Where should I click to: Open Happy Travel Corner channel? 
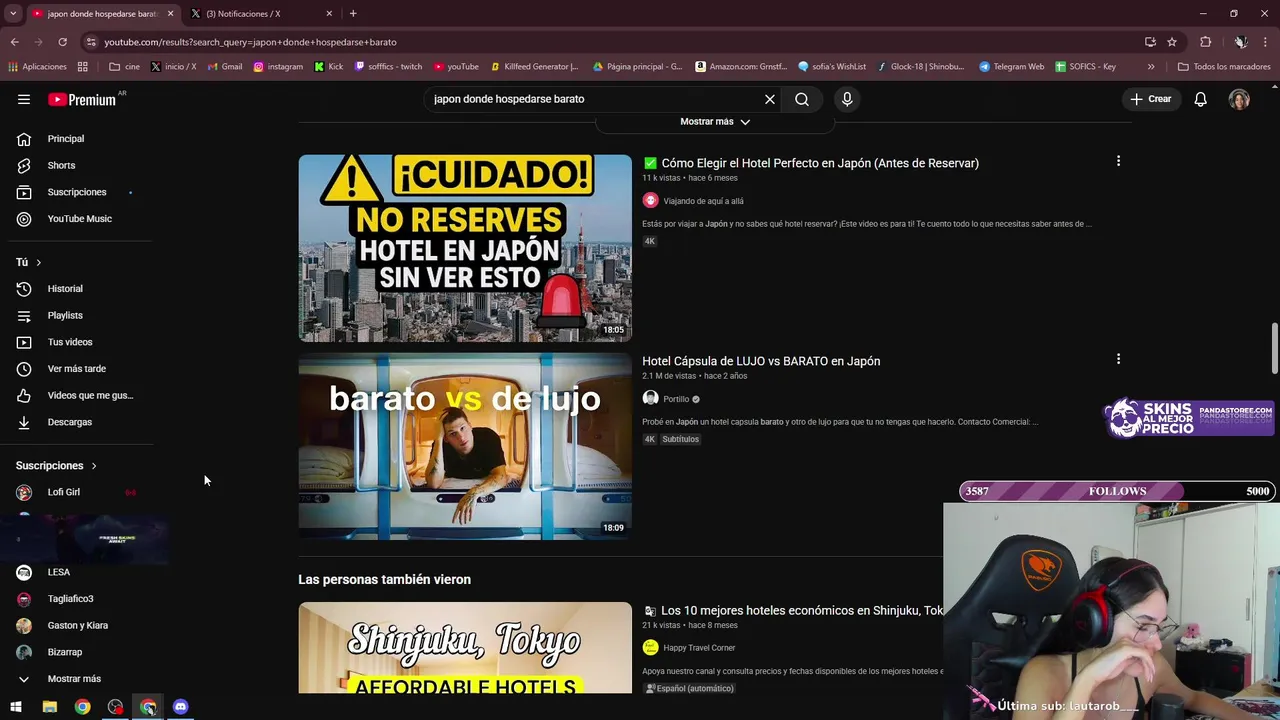coord(699,648)
